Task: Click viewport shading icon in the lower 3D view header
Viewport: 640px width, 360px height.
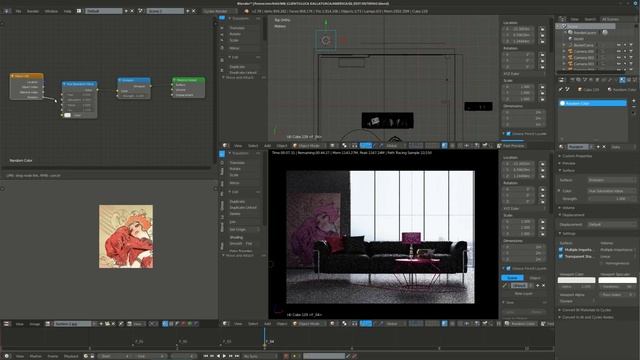Action: point(333,324)
